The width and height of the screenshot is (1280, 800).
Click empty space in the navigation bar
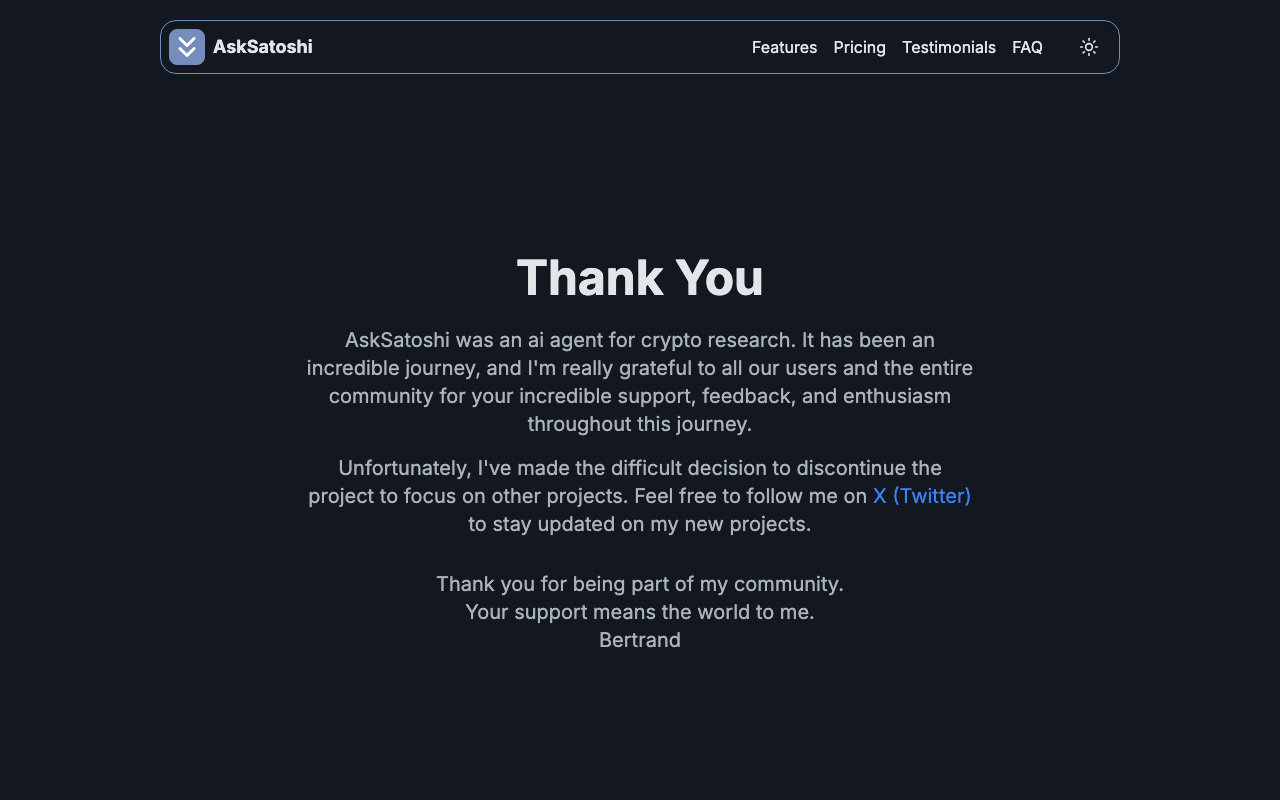[x=530, y=47]
